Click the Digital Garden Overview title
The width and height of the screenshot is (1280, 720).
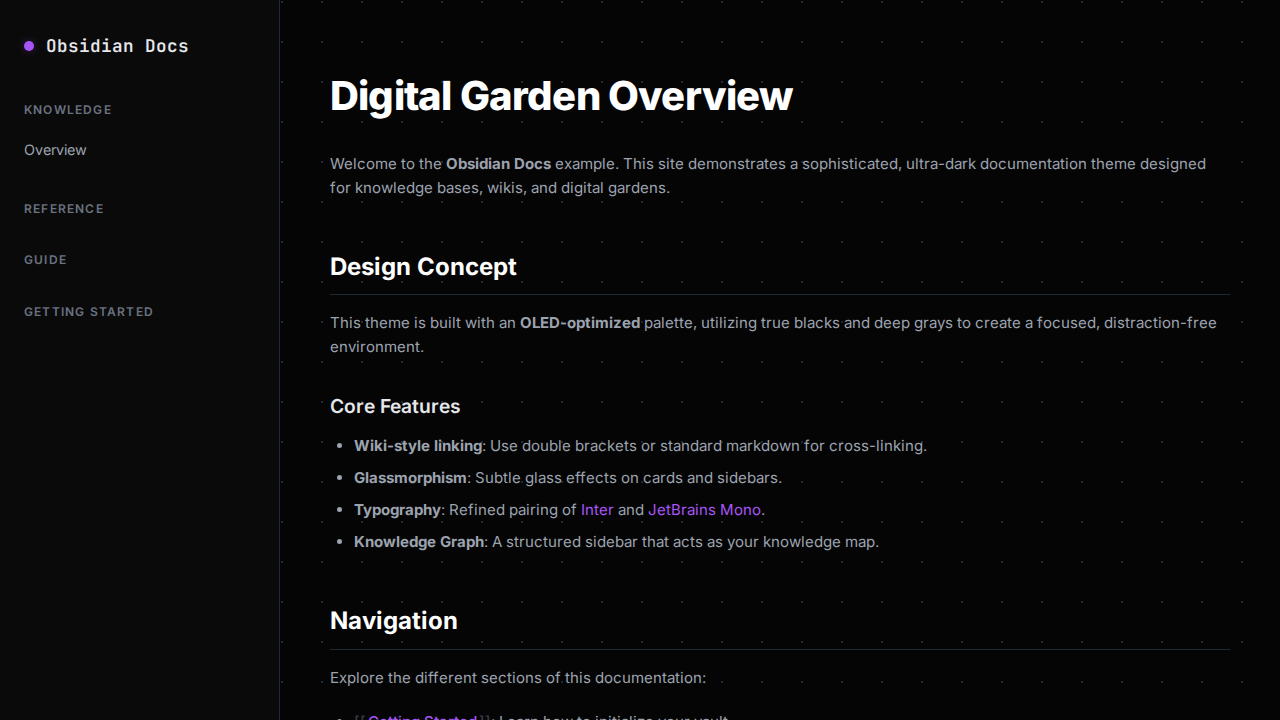tap(561, 96)
